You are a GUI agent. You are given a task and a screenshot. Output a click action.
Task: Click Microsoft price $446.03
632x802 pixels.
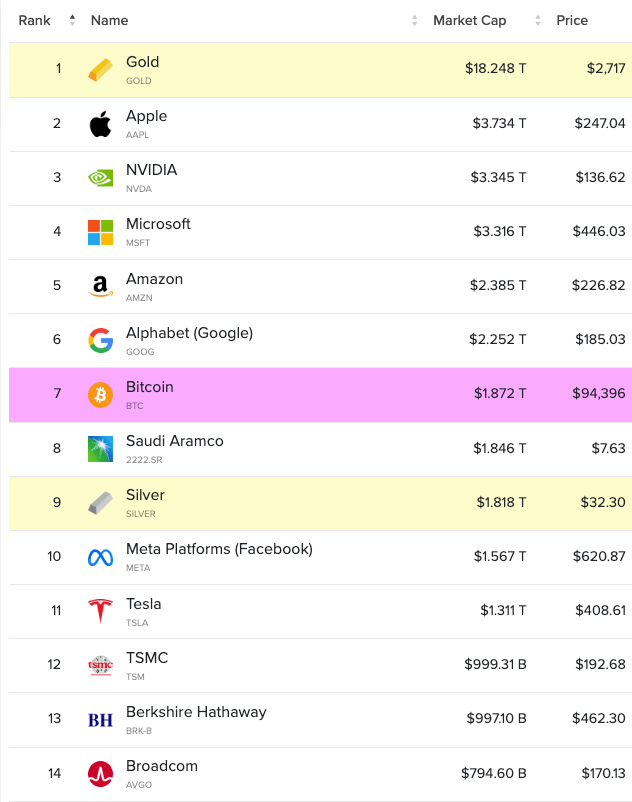tap(599, 232)
